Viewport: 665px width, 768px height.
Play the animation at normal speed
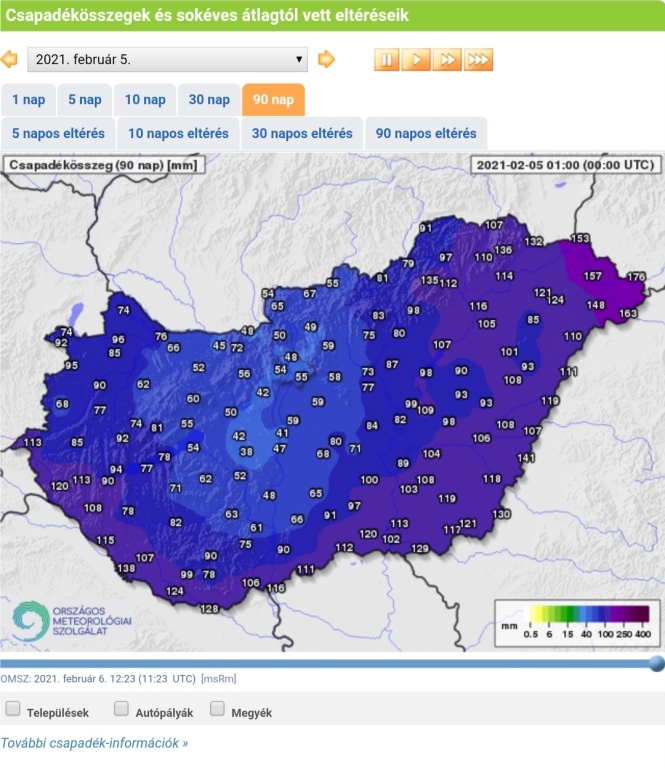tap(417, 59)
